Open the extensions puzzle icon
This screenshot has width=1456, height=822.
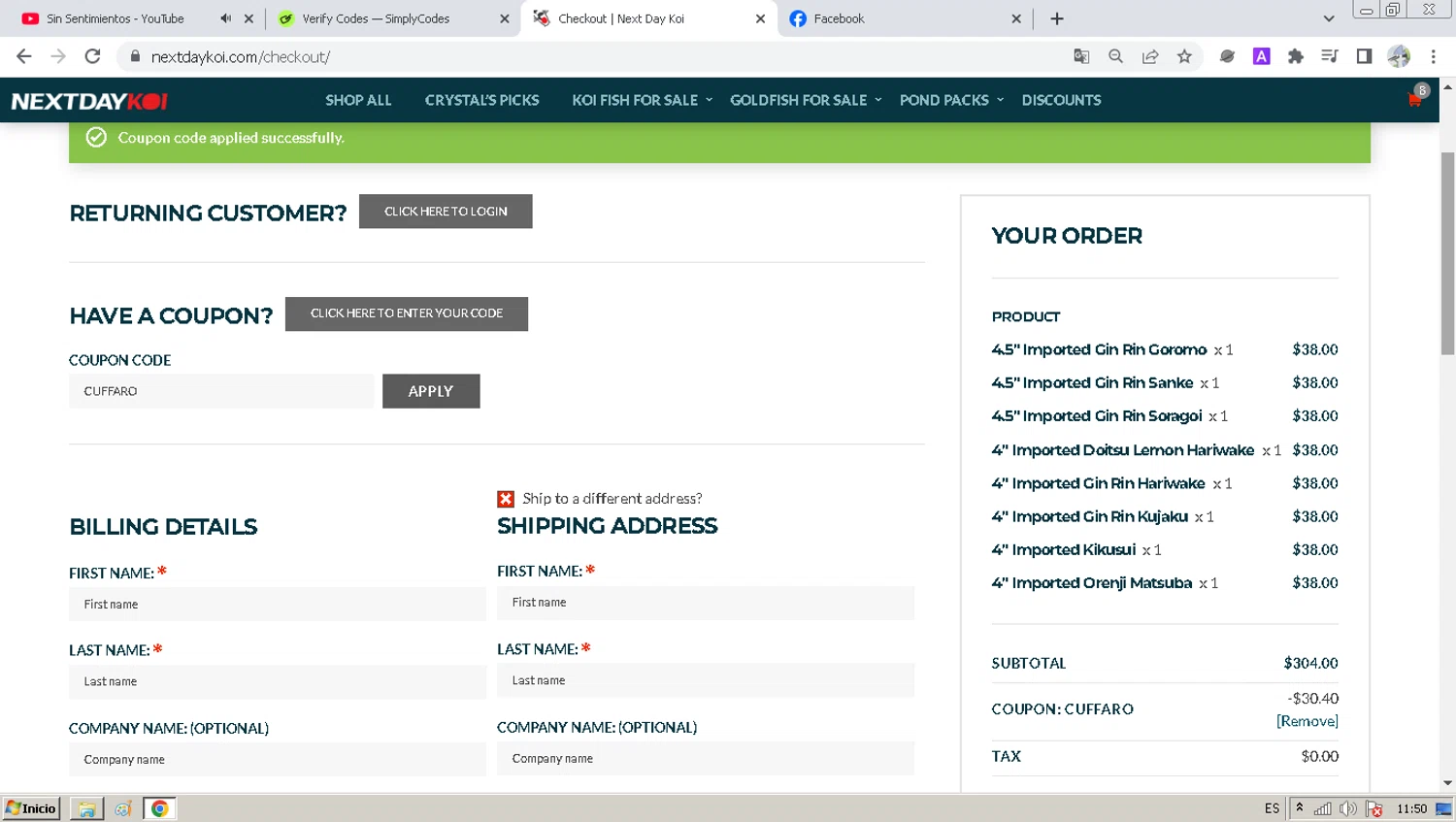[x=1295, y=56]
